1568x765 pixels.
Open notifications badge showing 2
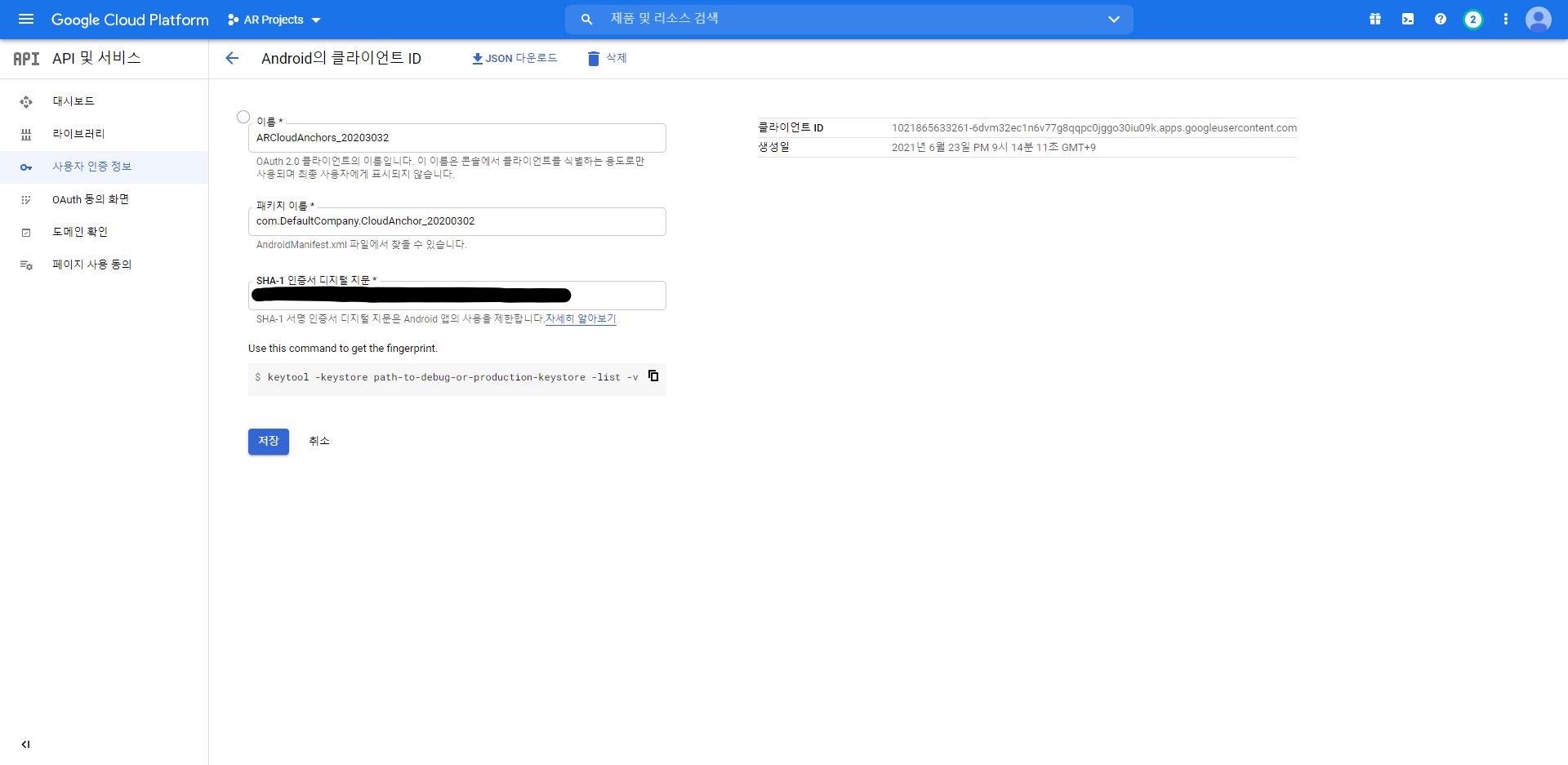pos(1472,20)
